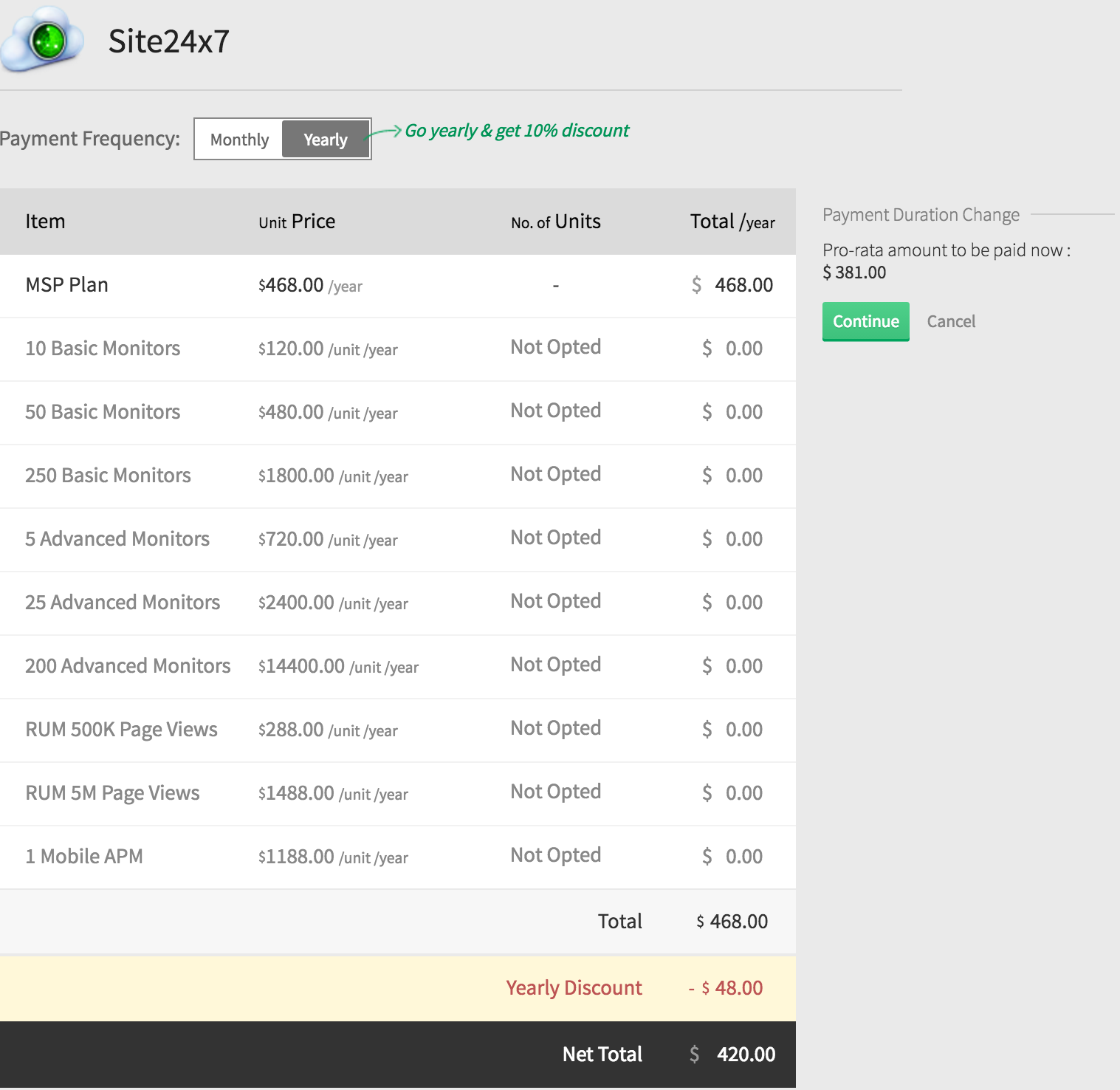The image size is (1120, 1090).
Task: Open units selector for 250 Basic Monitors
Action: [555, 475]
